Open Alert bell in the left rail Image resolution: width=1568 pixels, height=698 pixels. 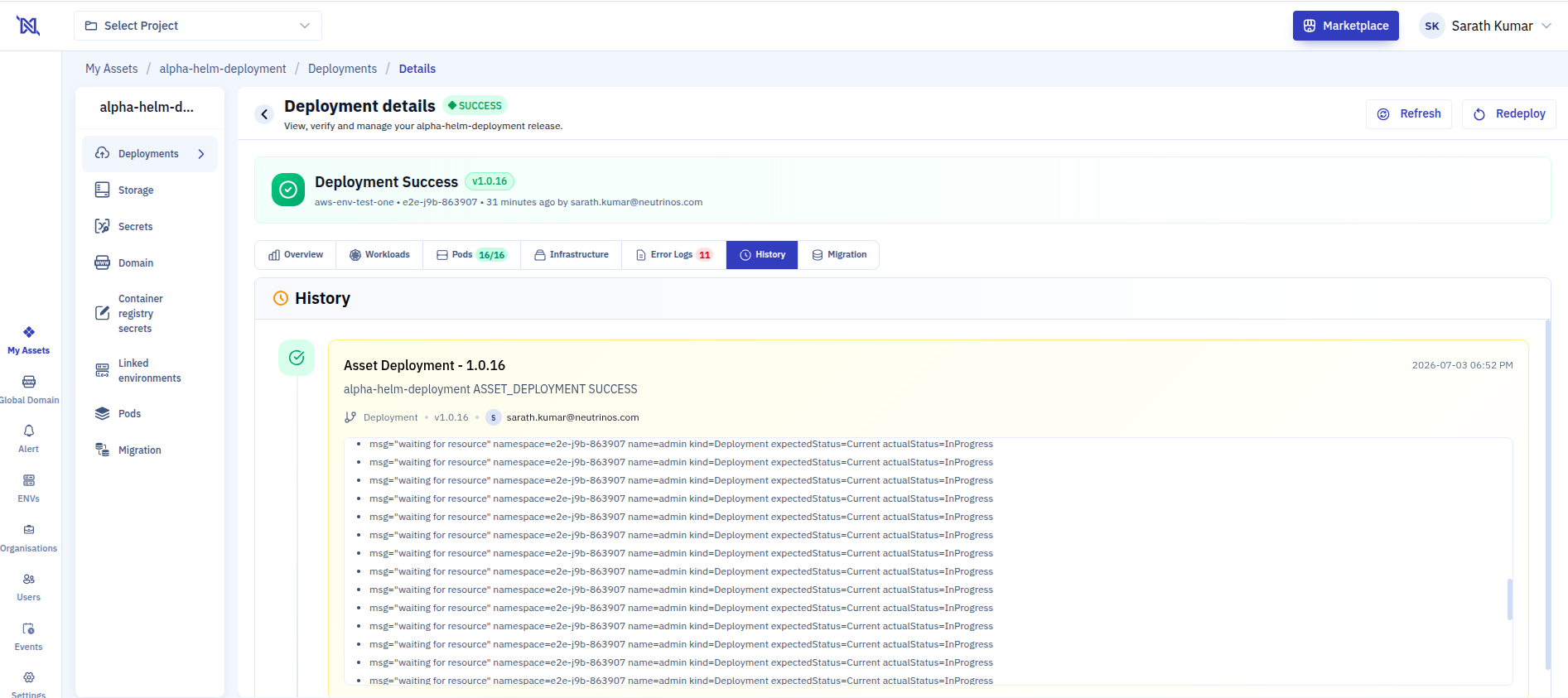(x=29, y=439)
